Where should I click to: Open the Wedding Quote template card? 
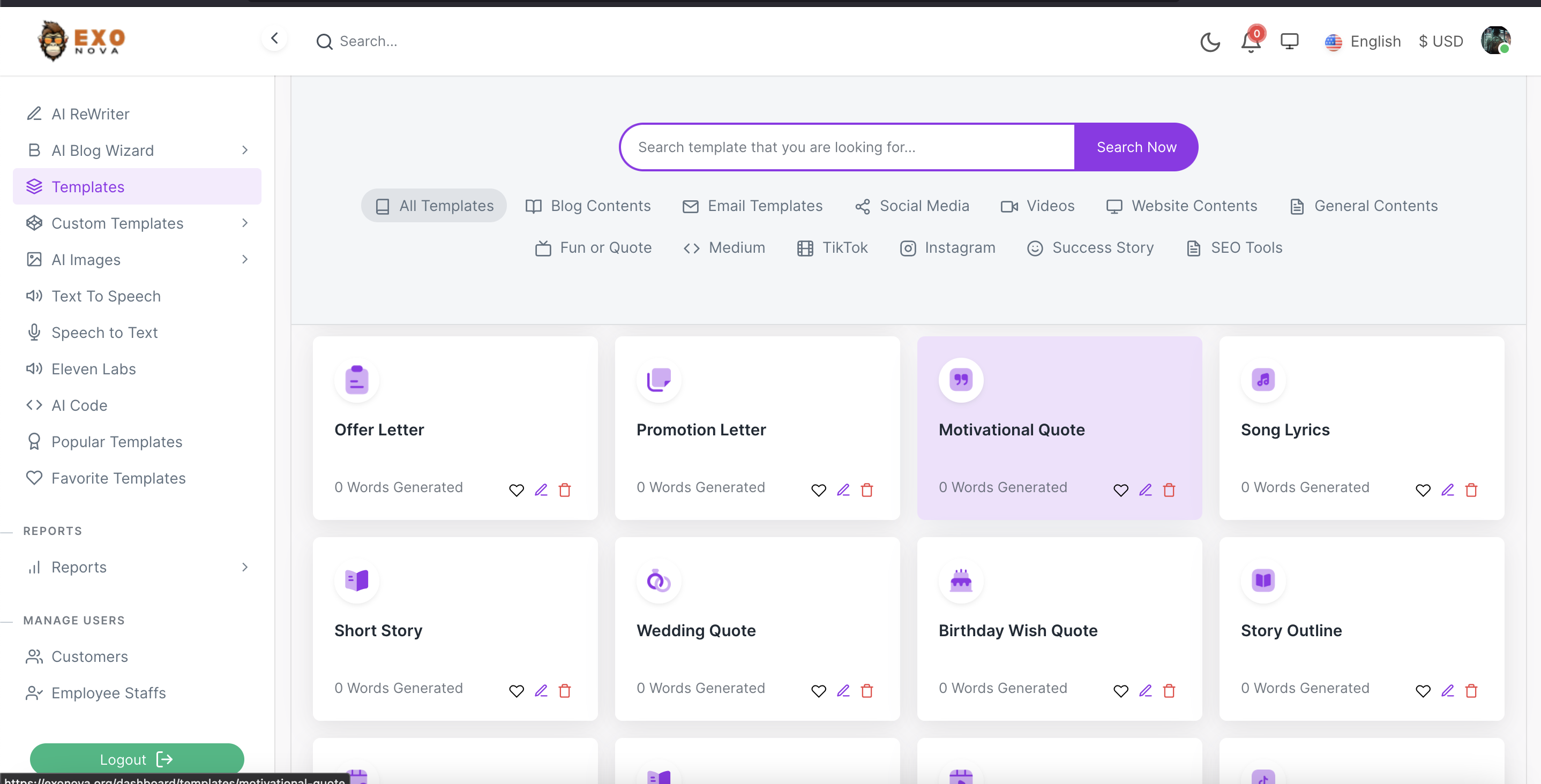point(697,631)
